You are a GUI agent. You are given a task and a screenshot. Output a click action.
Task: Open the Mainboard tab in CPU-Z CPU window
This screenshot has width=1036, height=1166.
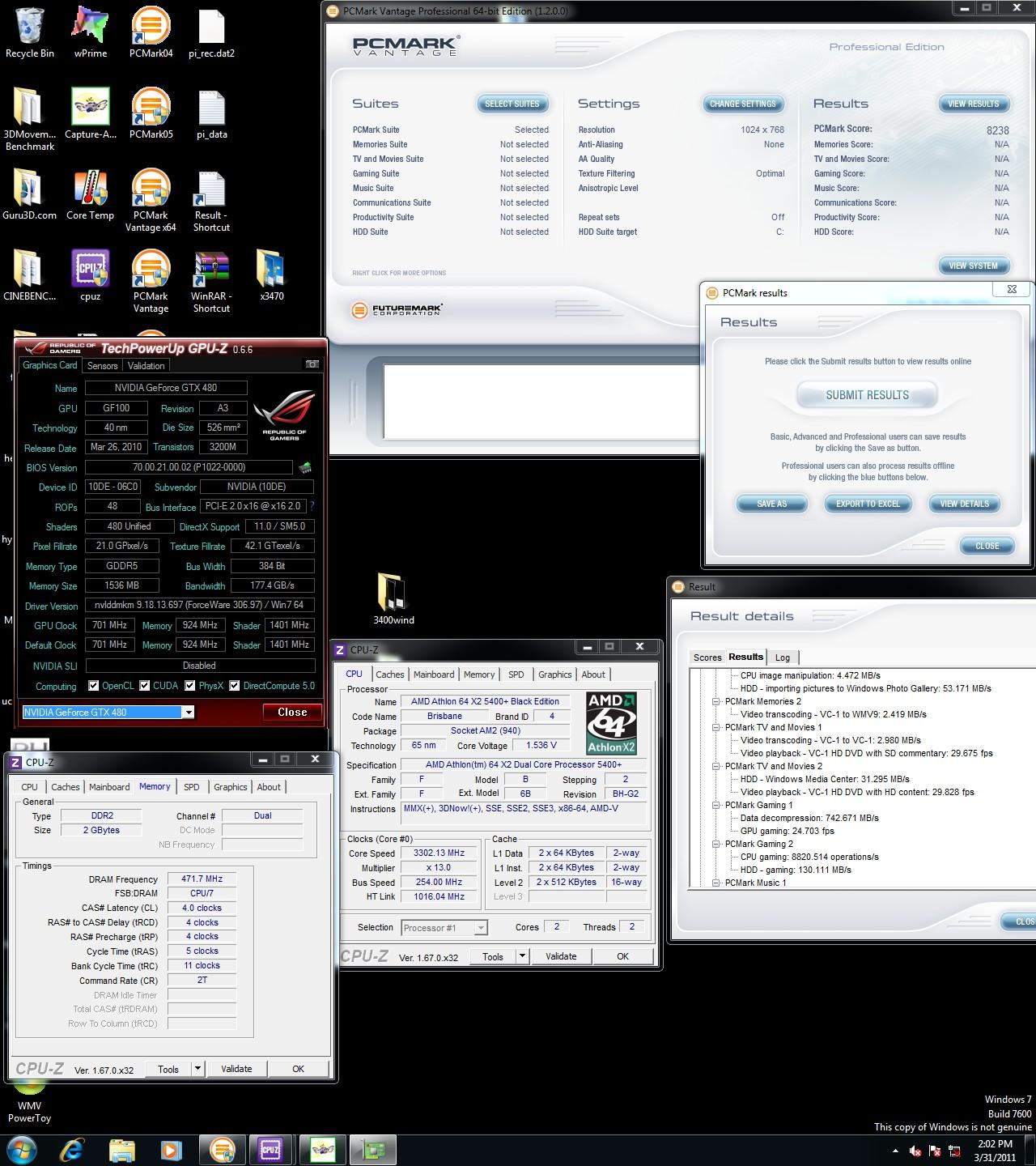coord(434,674)
